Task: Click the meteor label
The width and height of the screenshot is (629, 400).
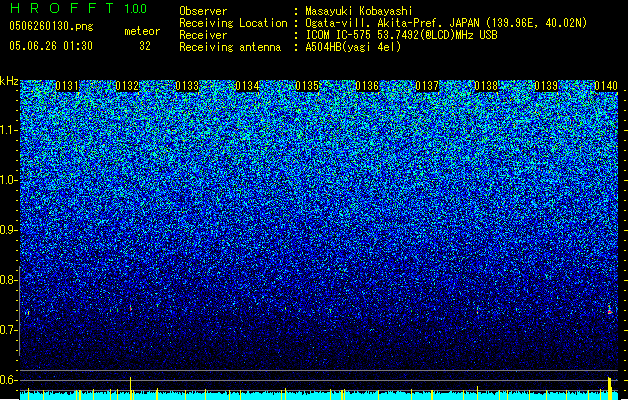Action: (142, 31)
